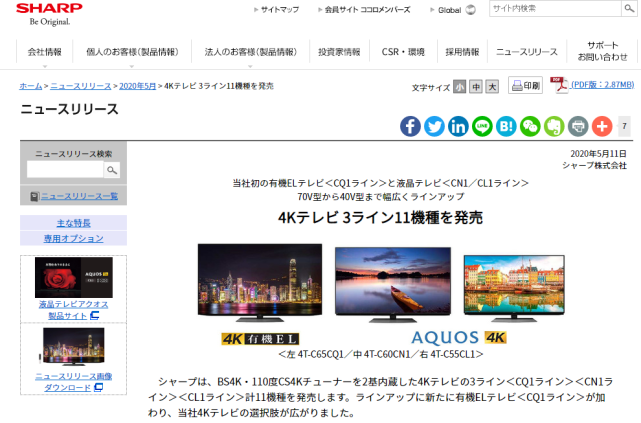Click the 4T-C65CQ1 TV image
This screenshot has width=641, height=423.
tap(260, 283)
